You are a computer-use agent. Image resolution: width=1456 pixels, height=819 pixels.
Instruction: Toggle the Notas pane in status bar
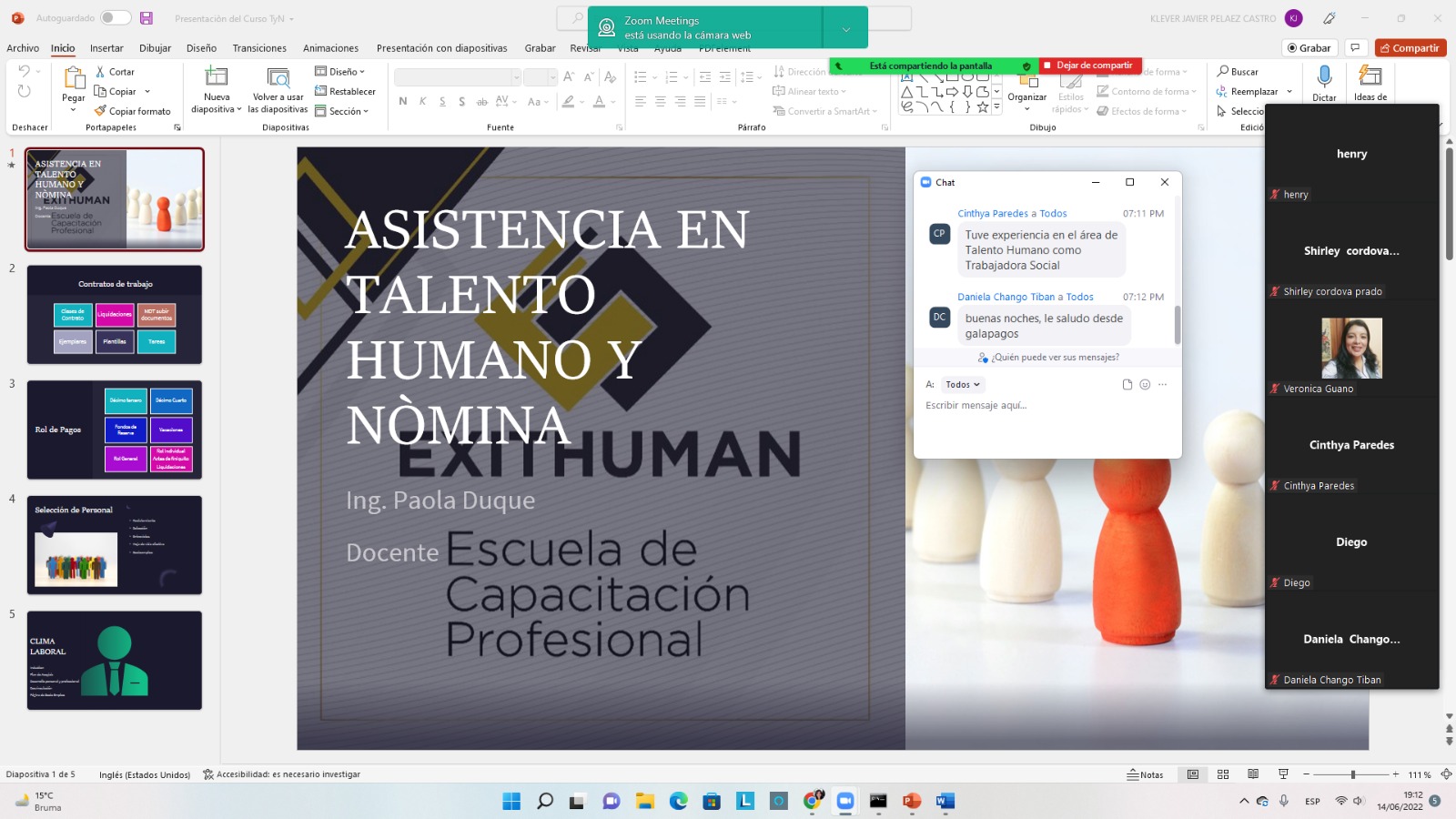coord(1145,774)
